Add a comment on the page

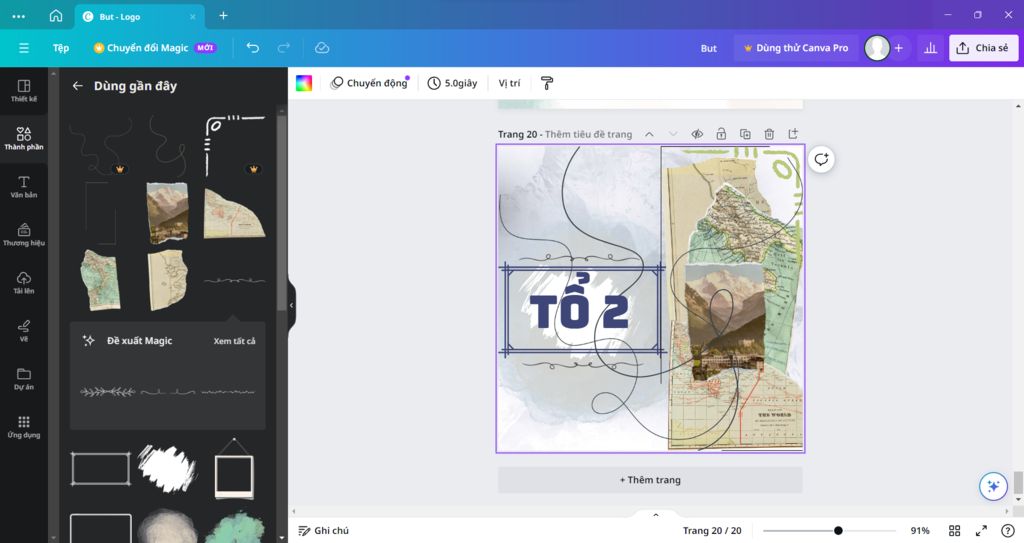point(822,159)
